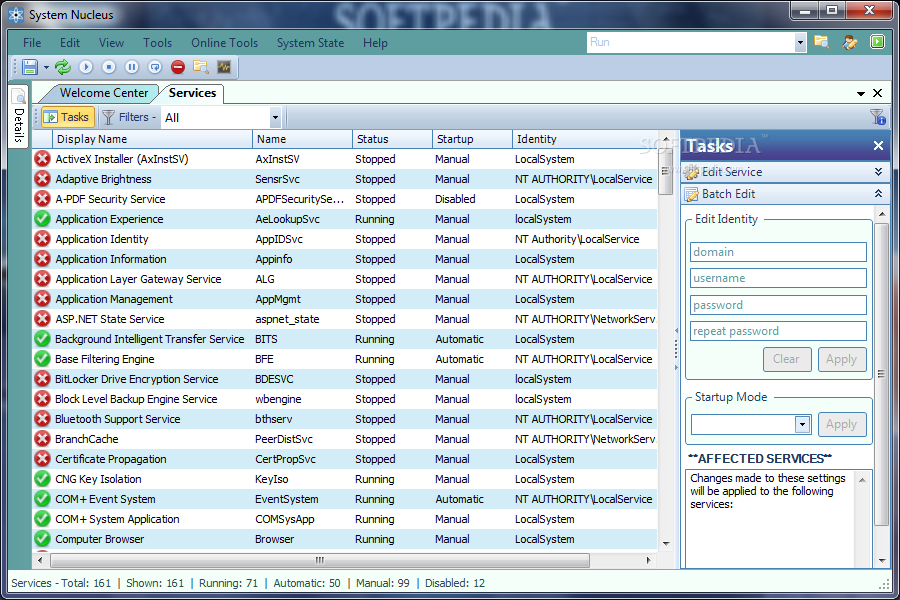Click the A-PDF Security Service stopped icon
This screenshot has height=600, width=900.
pyautogui.click(x=42, y=199)
